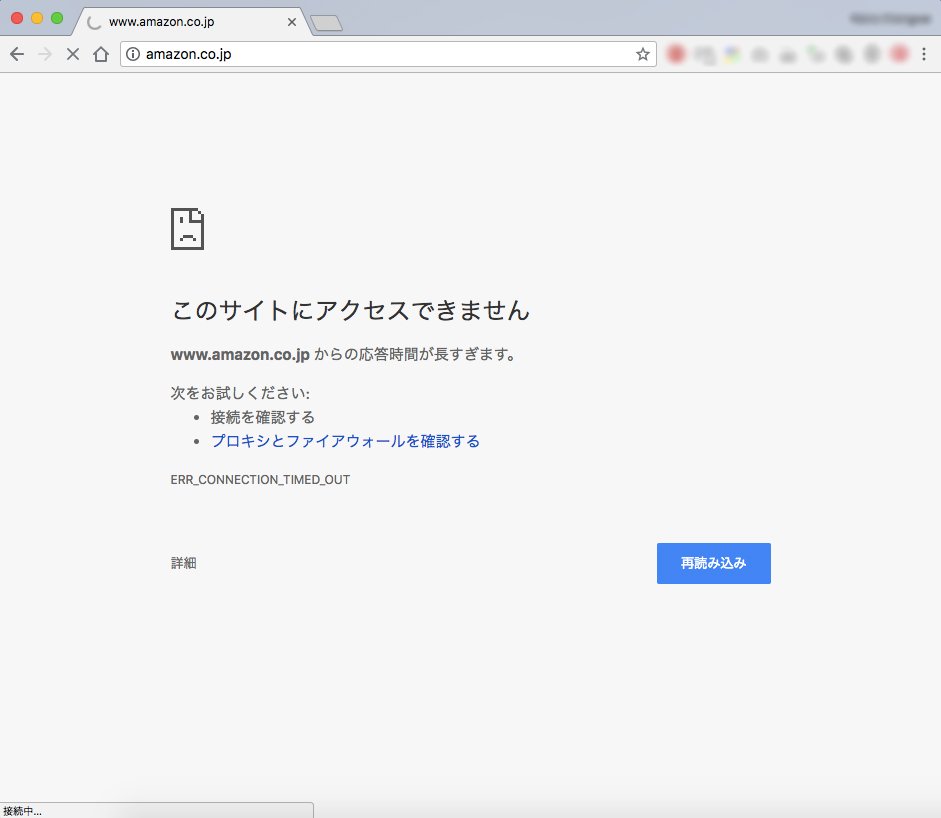Click the forward navigation arrow
The height and width of the screenshot is (818, 941).
45,54
